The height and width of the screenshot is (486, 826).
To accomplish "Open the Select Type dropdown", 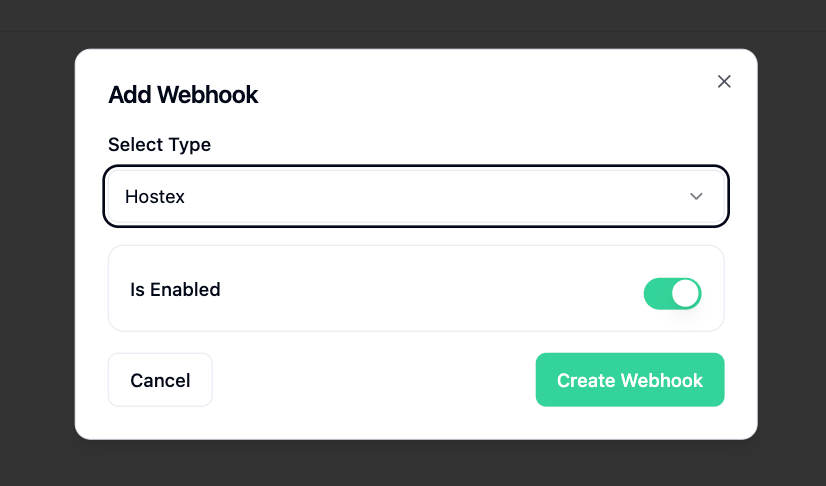I will (x=415, y=196).
